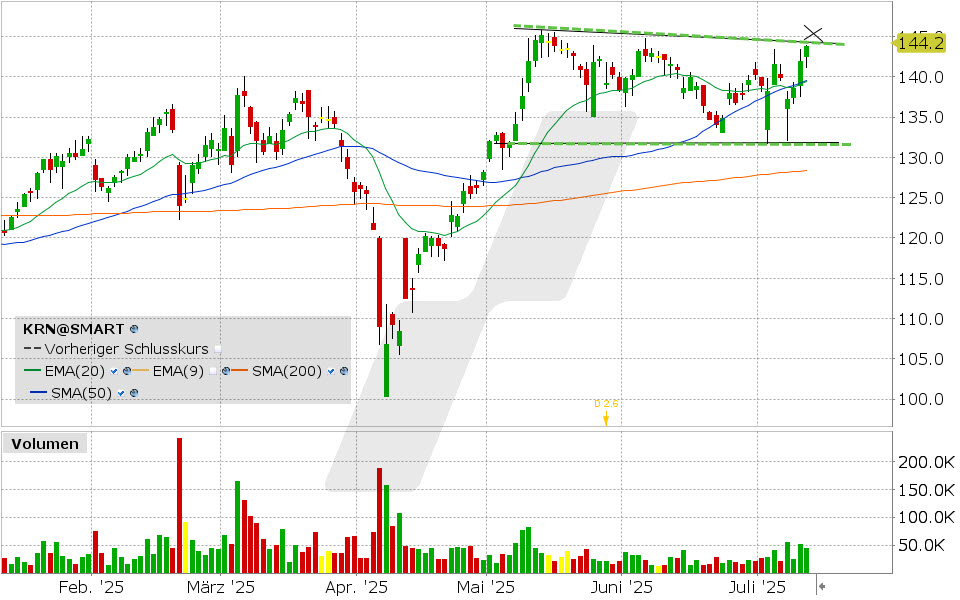Open the EMA(20) settings globe icon
Screen dimensions: 960x600
[127, 371]
